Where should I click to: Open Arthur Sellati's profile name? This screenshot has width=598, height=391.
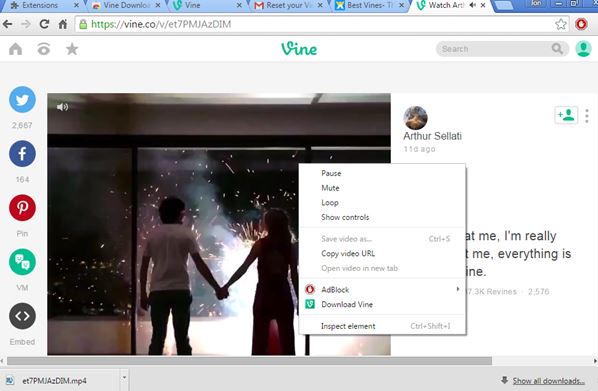tap(432, 136)
